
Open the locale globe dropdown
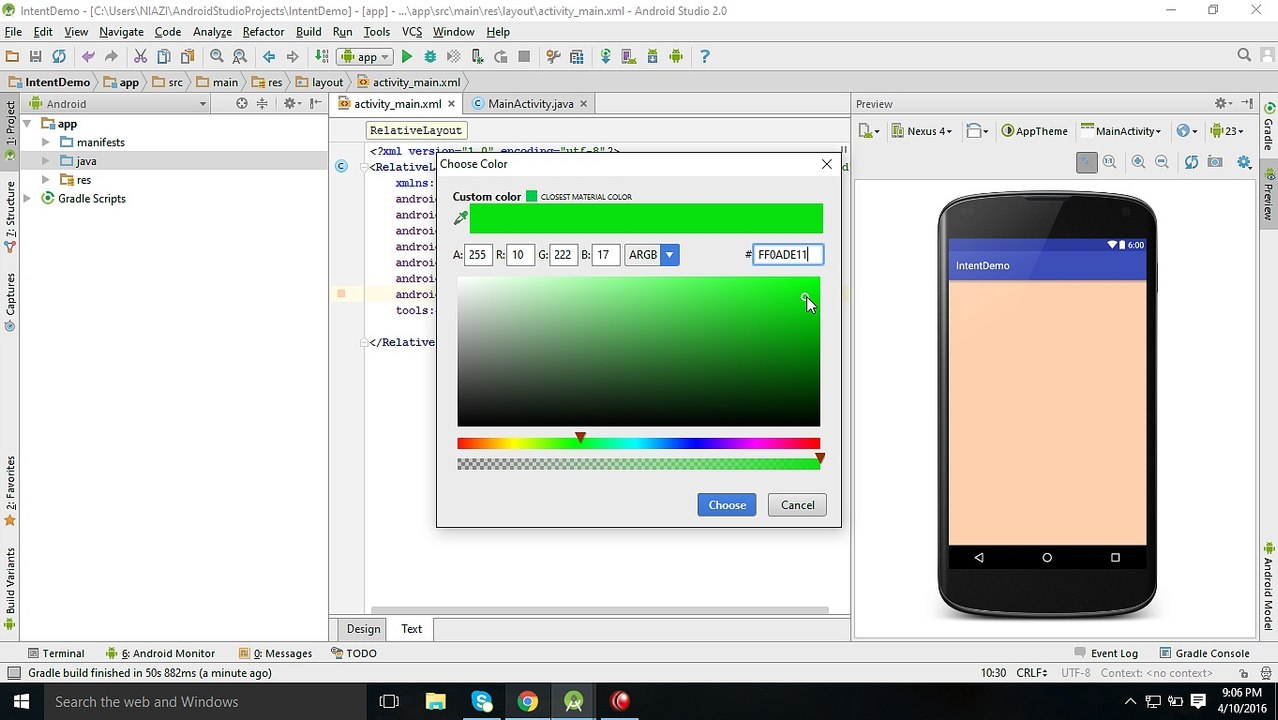1187,131
